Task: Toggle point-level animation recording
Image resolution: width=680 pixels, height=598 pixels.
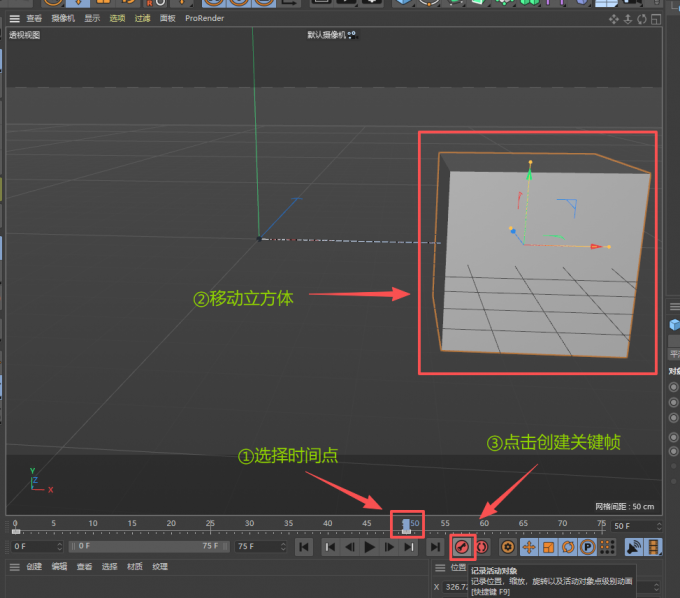Action: [606, 547]
